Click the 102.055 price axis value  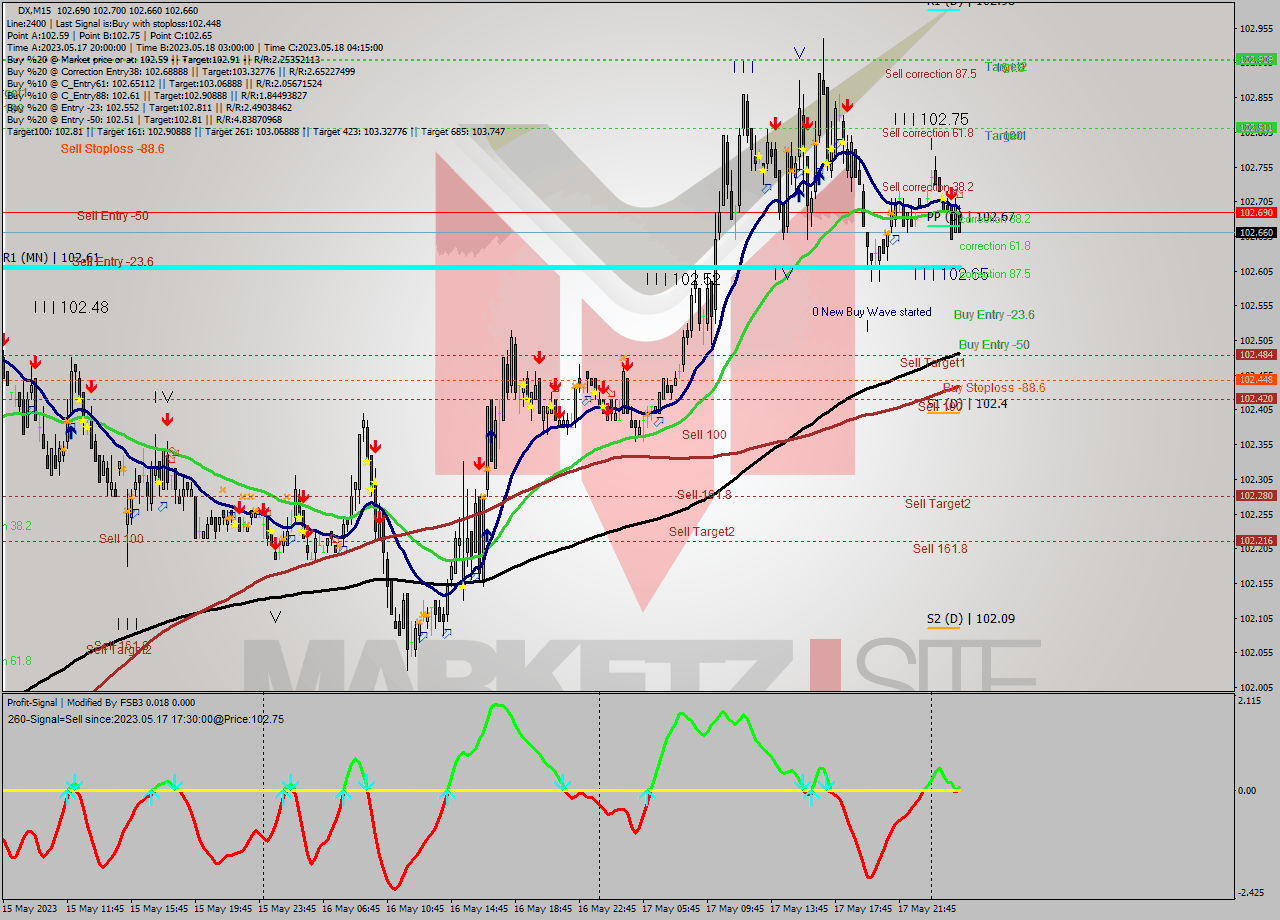tap(1256, 652)
